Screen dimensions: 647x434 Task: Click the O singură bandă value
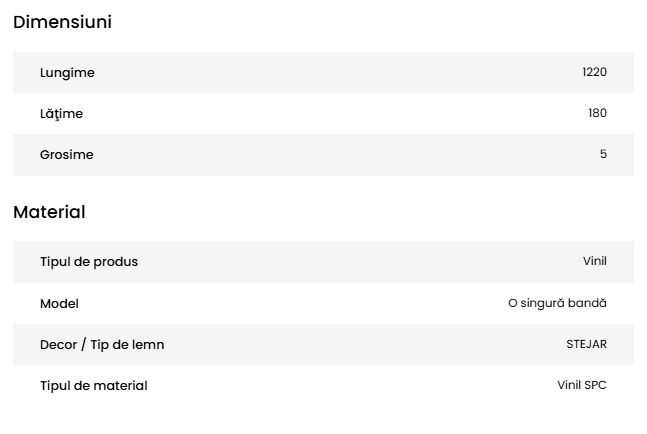[557, 303]
